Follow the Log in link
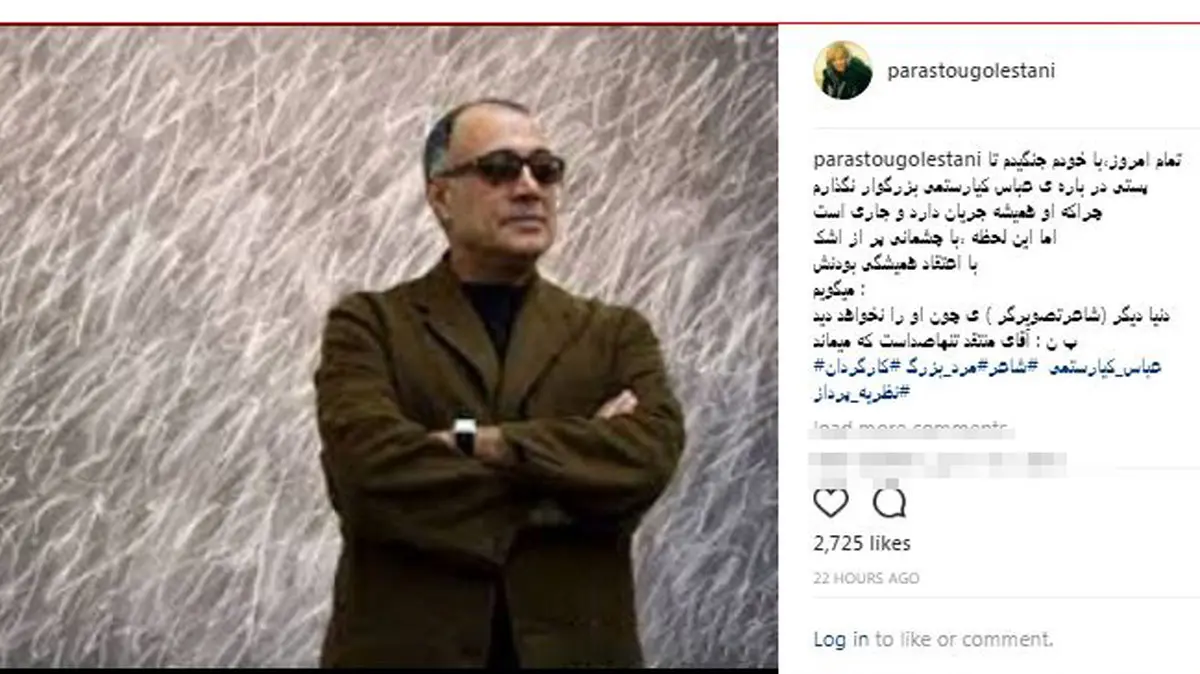The height and width of the screenshot is (674, 1200). tap(842, 639)
